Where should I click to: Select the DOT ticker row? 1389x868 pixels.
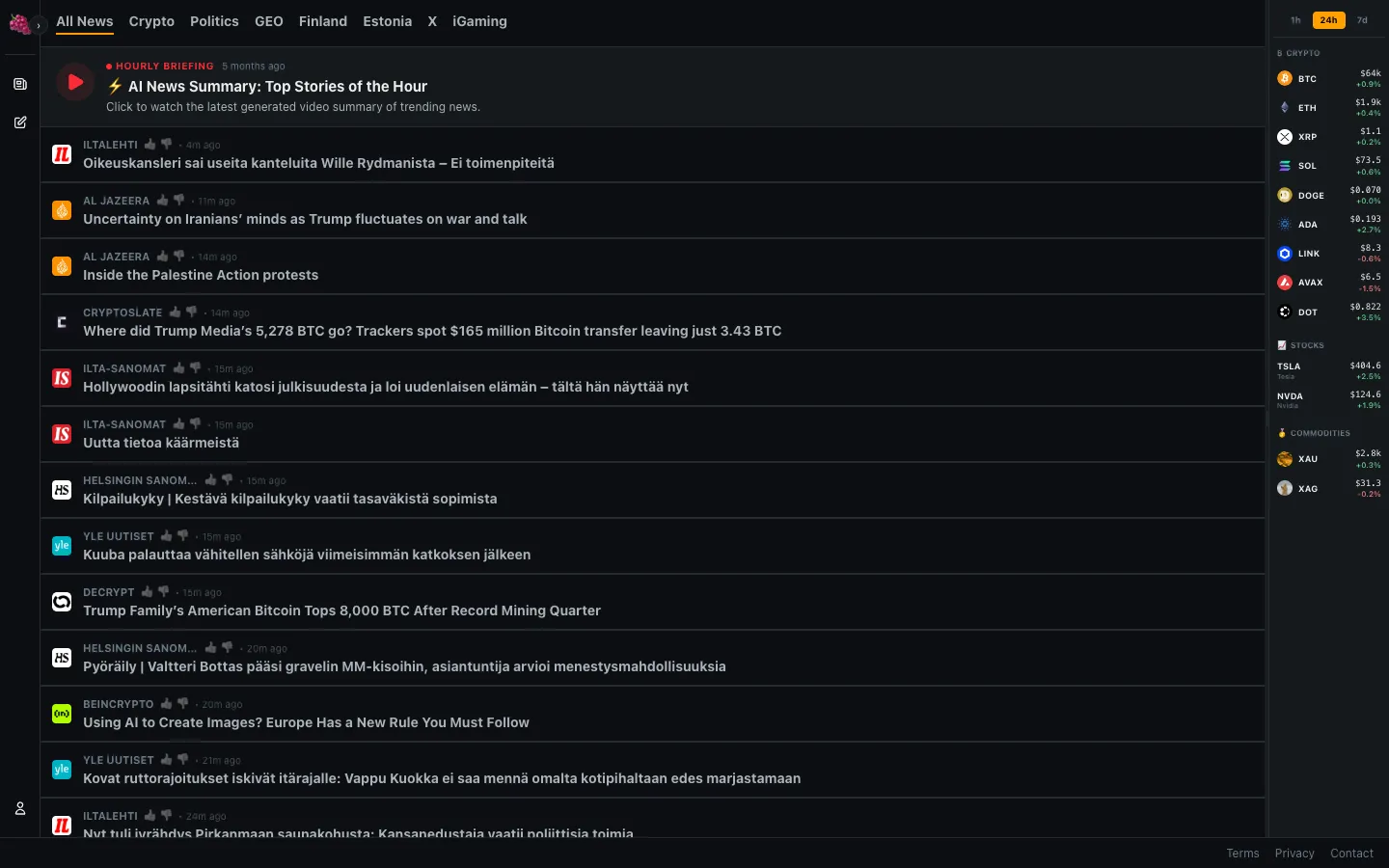tap(1329, 312)
